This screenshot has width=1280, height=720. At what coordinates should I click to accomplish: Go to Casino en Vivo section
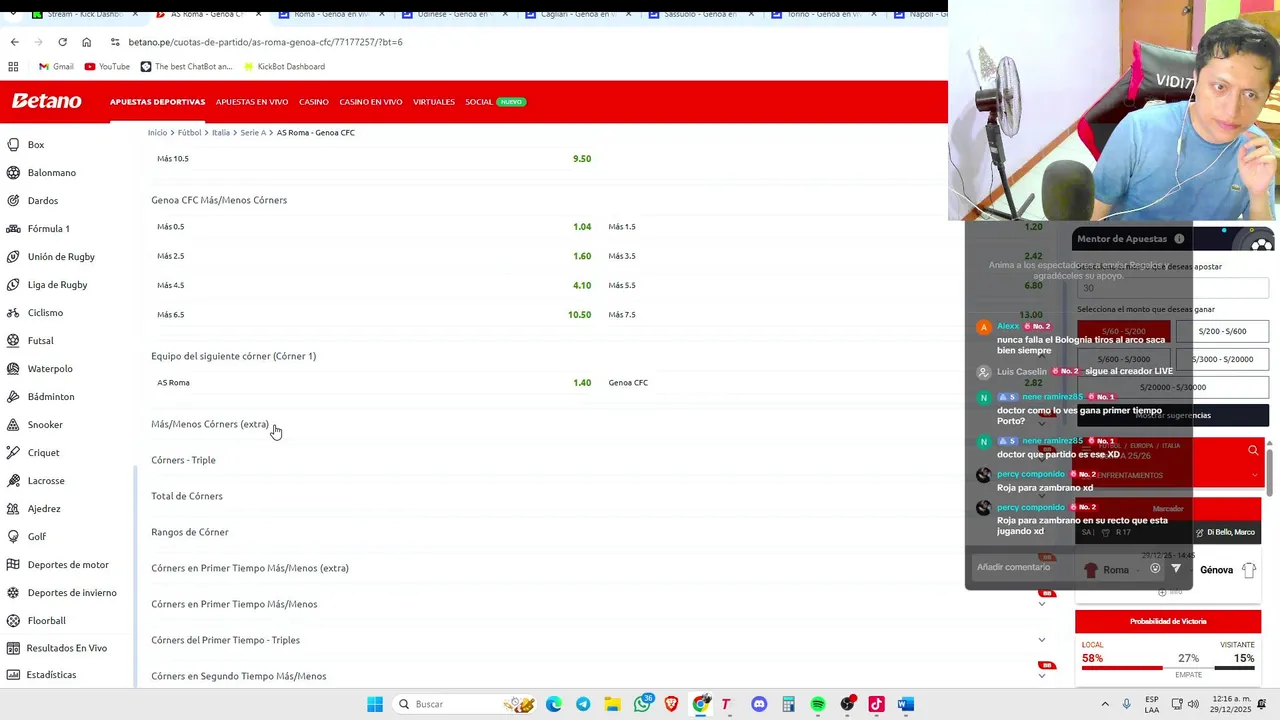pyautogui.click(x=370, y=102)
